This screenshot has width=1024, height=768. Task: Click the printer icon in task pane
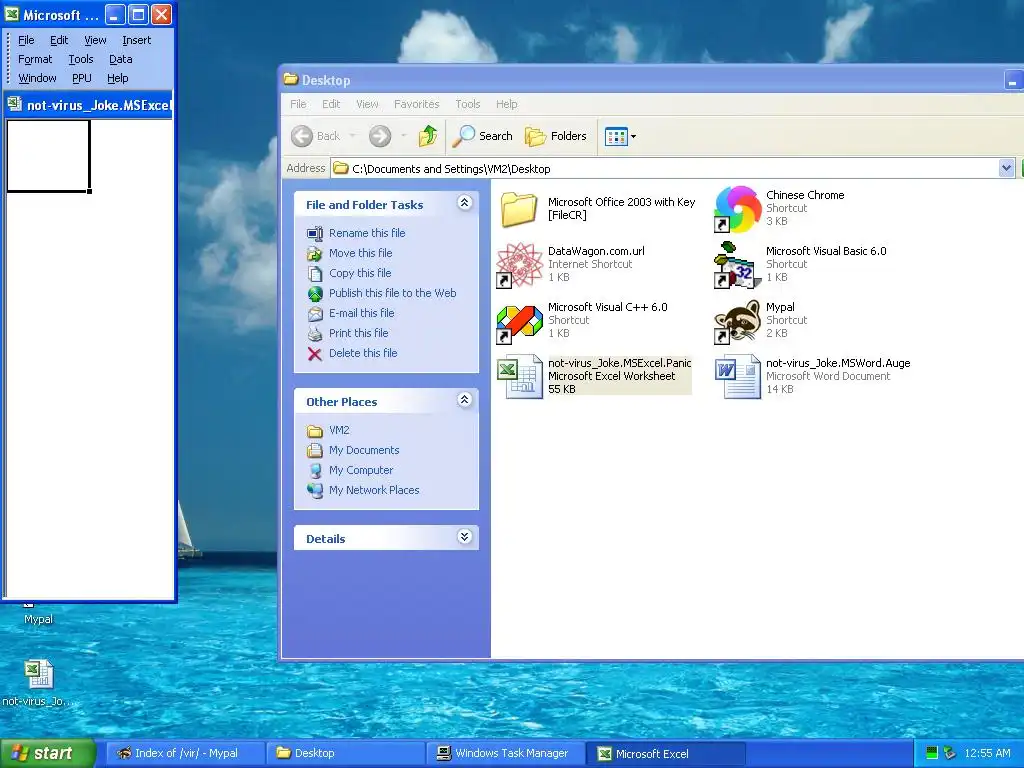pos(315,334)
